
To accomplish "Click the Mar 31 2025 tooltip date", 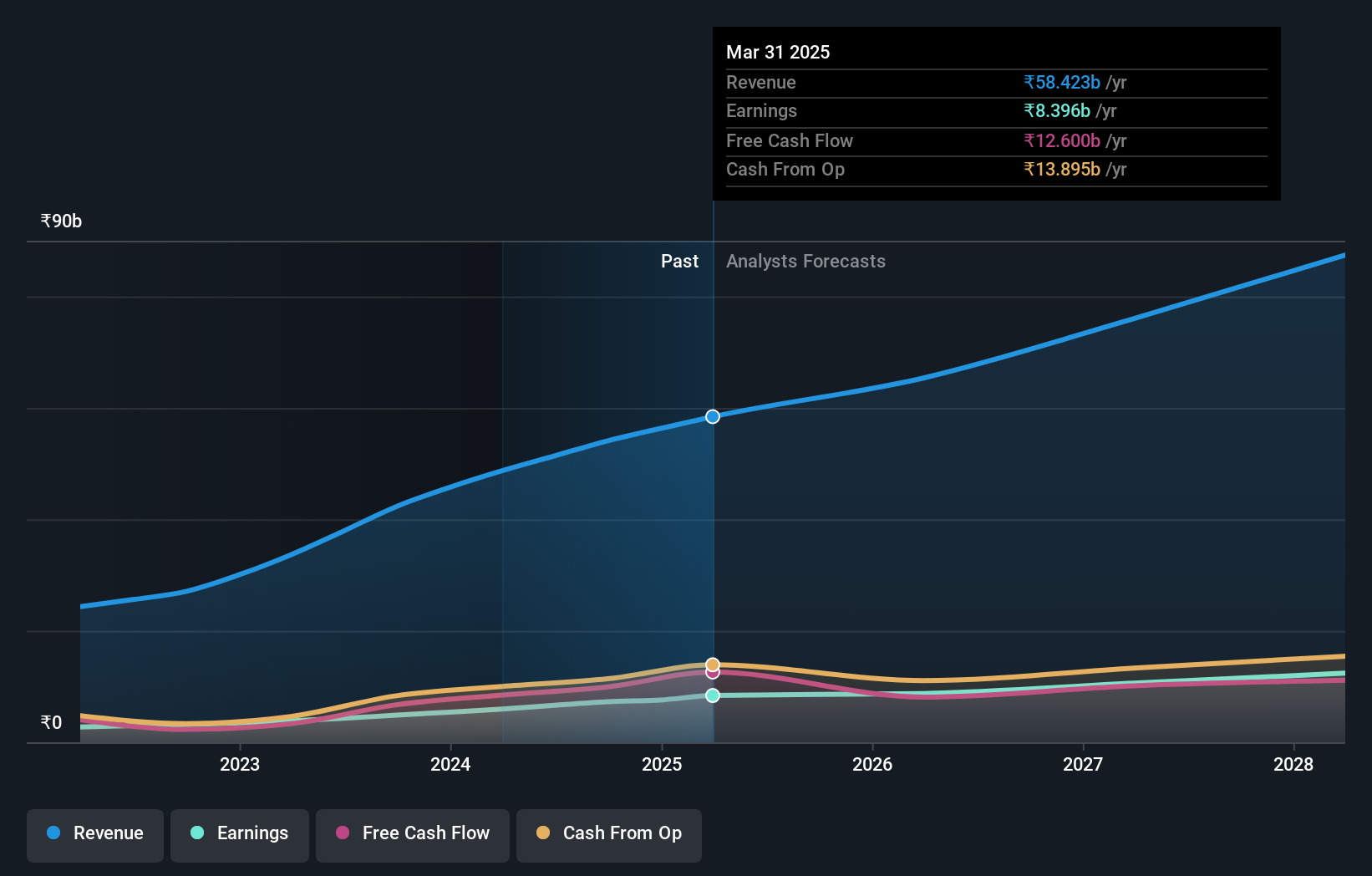I will (778, 52).
